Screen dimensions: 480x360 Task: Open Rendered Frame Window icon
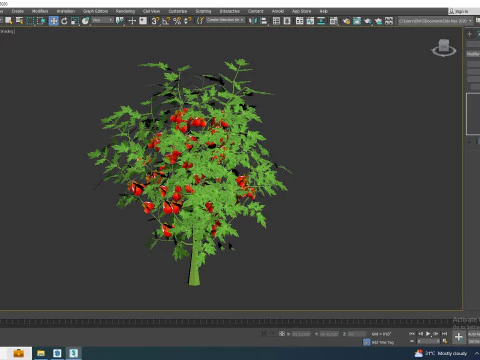pos(357,21)
